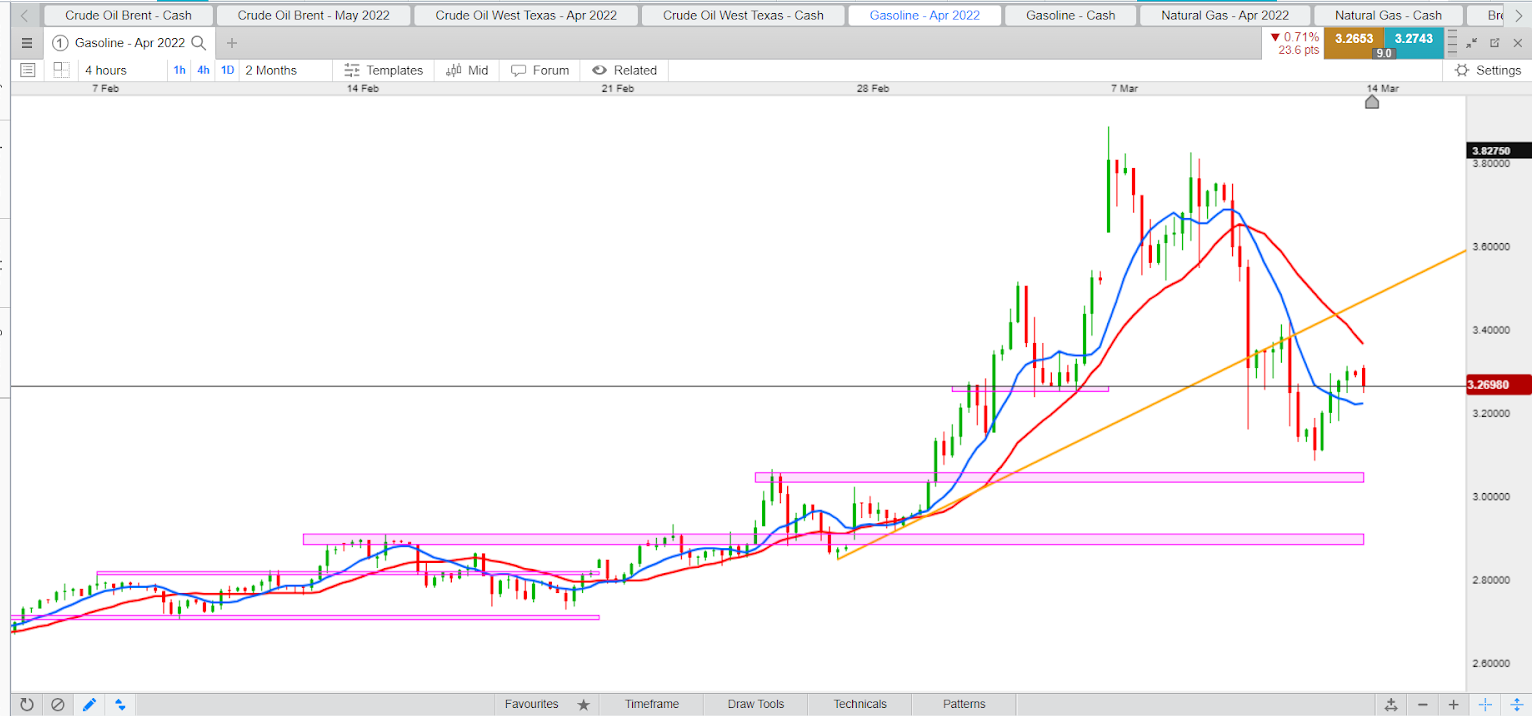
Task: Open the chart layout grid icon
Action: coord(61,70)
